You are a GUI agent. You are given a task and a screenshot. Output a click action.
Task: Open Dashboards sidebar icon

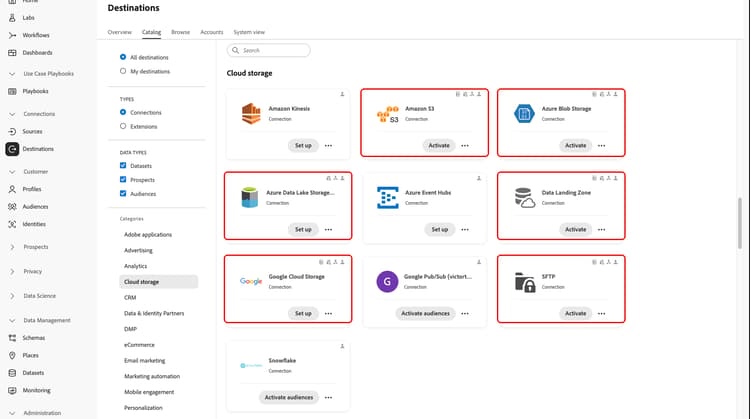click(x=12, y=53)
